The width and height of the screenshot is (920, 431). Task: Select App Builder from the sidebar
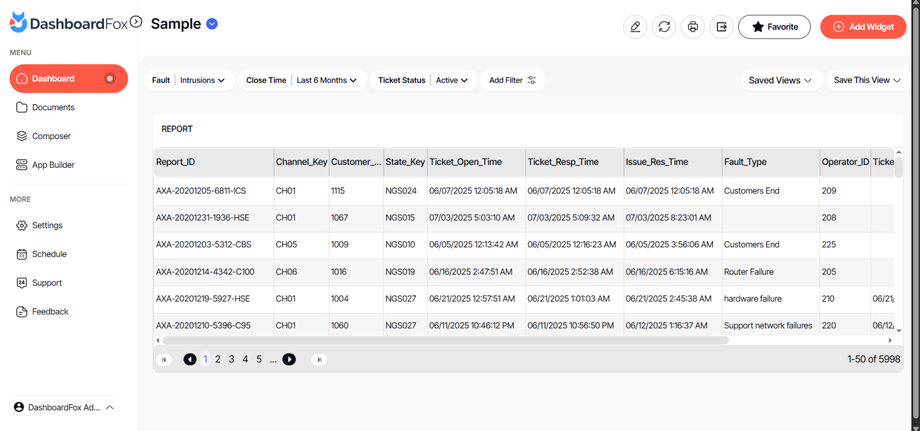tap(53, 165)
